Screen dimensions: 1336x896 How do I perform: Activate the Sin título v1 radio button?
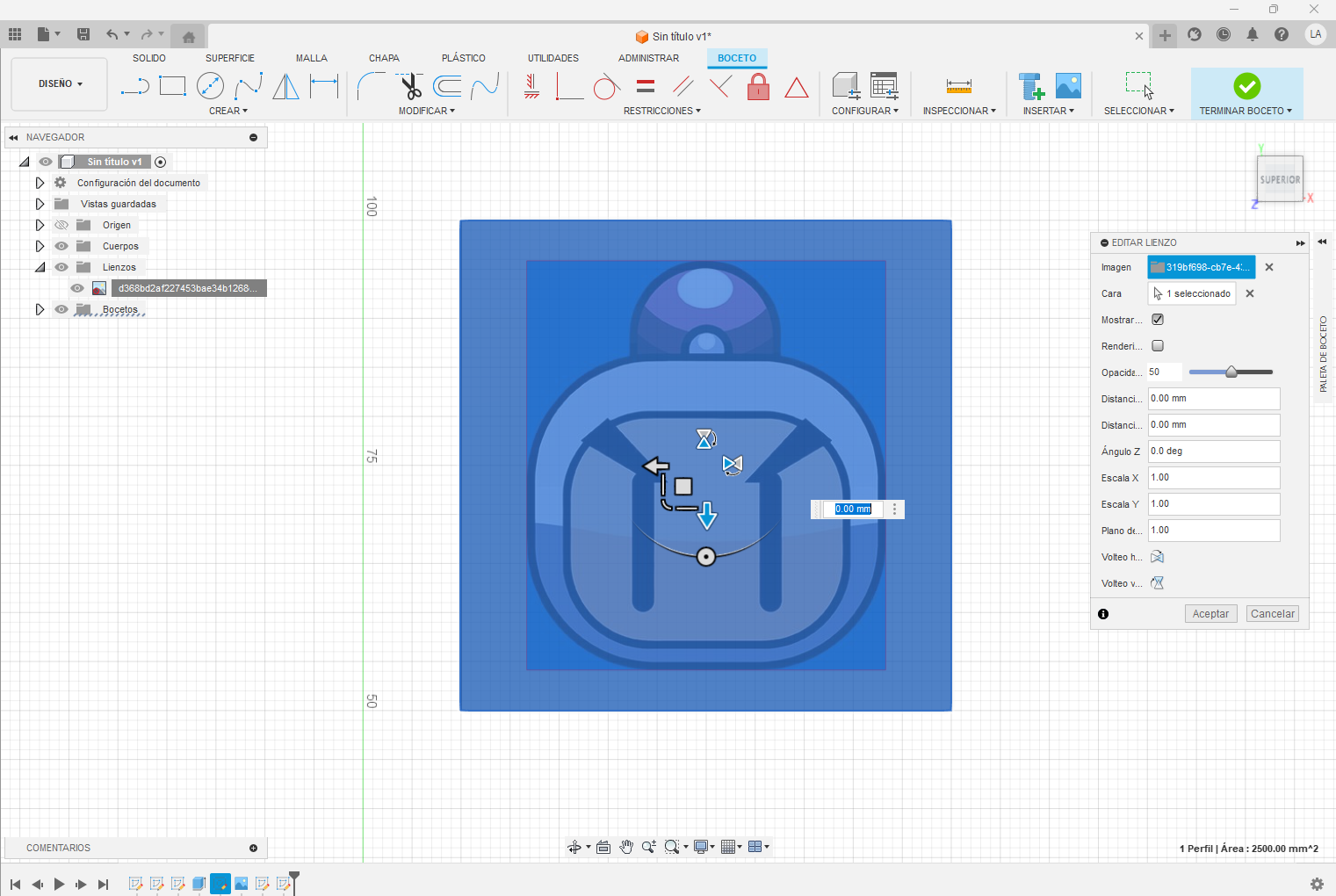tap(160, 162)
